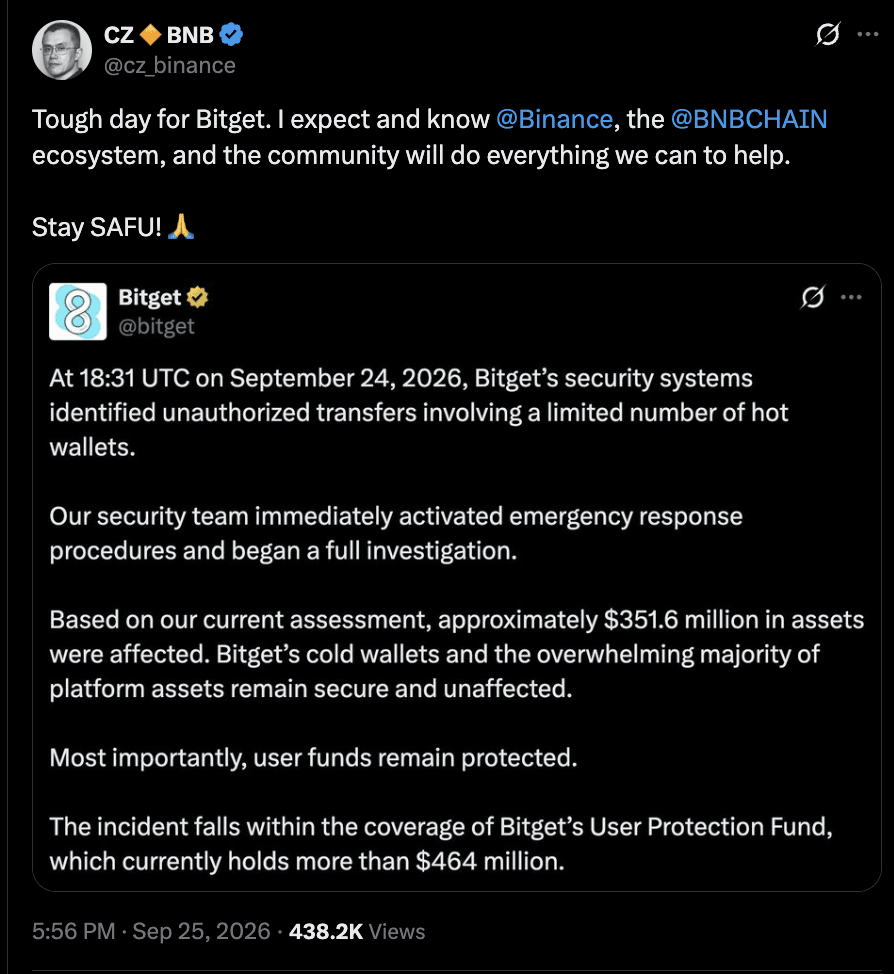Click the orange BNB diamond emoji icon
894x974 pixels.
(150, 35)
